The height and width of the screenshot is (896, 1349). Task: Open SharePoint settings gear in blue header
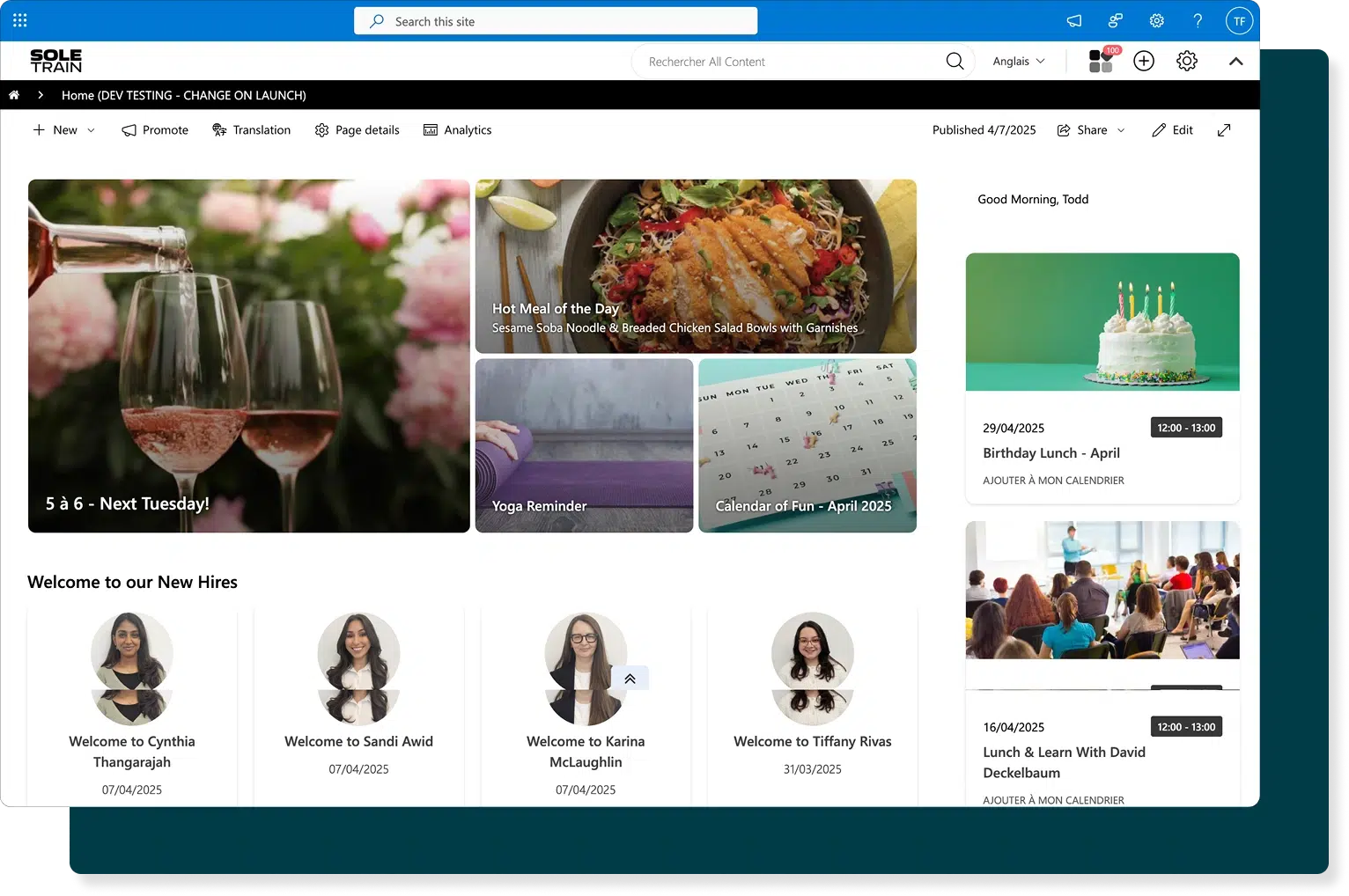(1157, 21)
